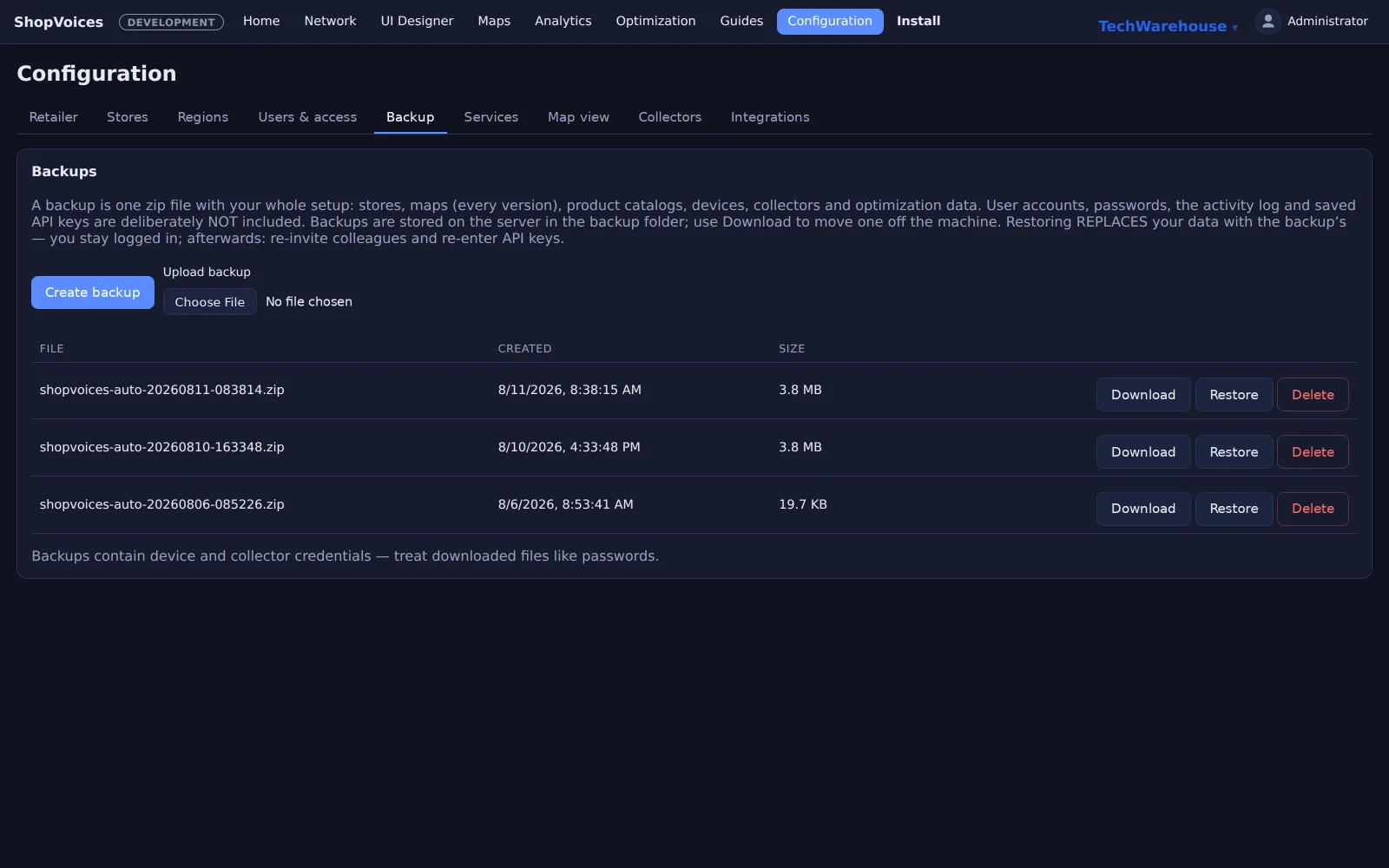Click file name shopvoices-auto-20260811-083814.zip
The image size is (1389, 868).
(161, 390)
